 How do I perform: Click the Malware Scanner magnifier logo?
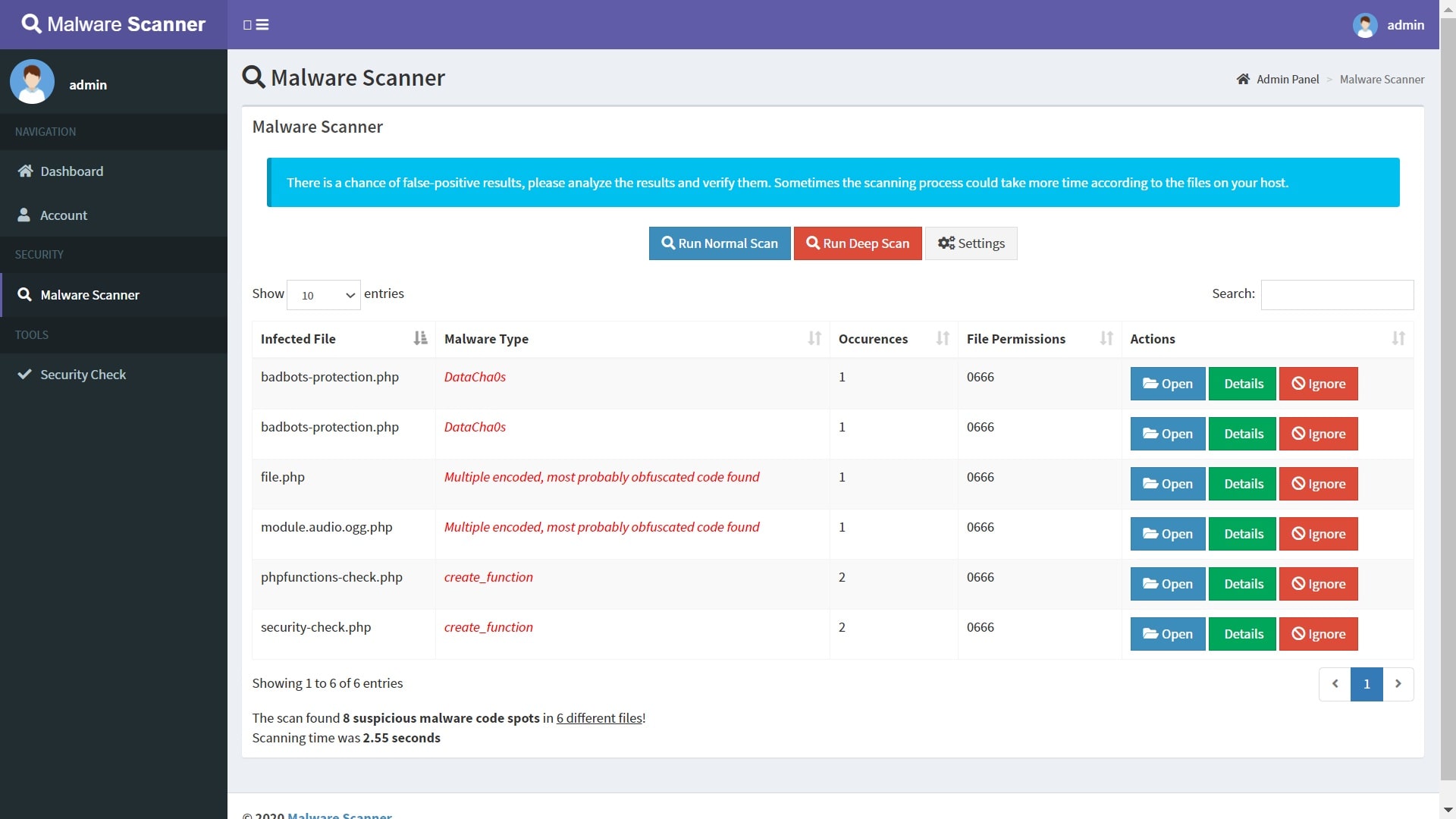(x=31, y=24)
